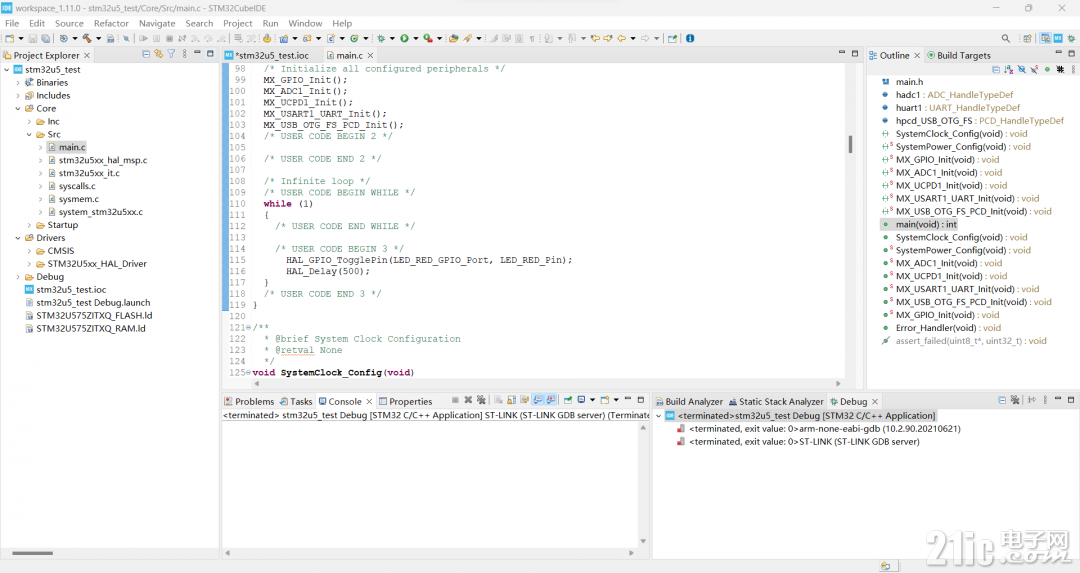This screenshot has height=573, width=1080.
Task: Switch to the Properties tab
Action: (405, 402)
